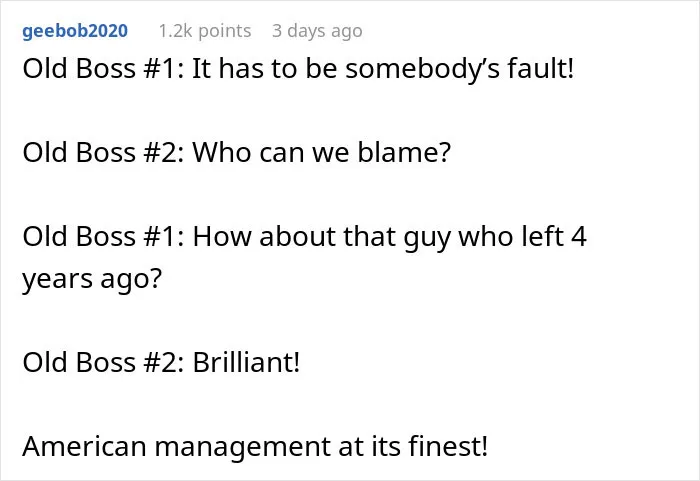The width and height of the screenshot is (700, 481).
Task: Open the geebob2020 user profile link
Action: pyautogui.click(x=75, y=31)
